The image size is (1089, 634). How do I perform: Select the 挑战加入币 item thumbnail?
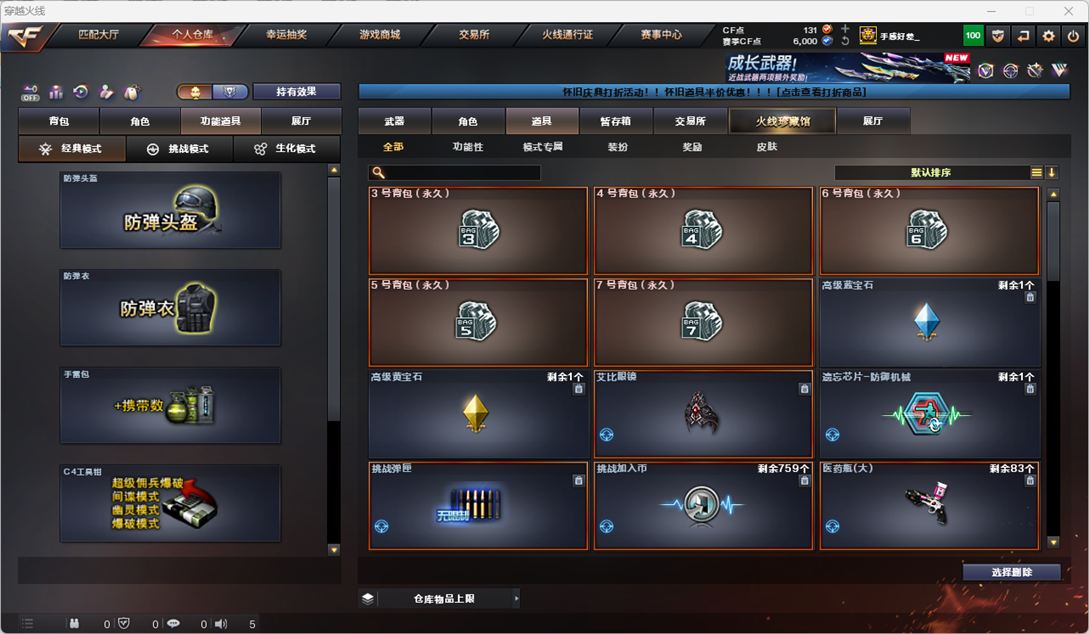tap(702, 506)
